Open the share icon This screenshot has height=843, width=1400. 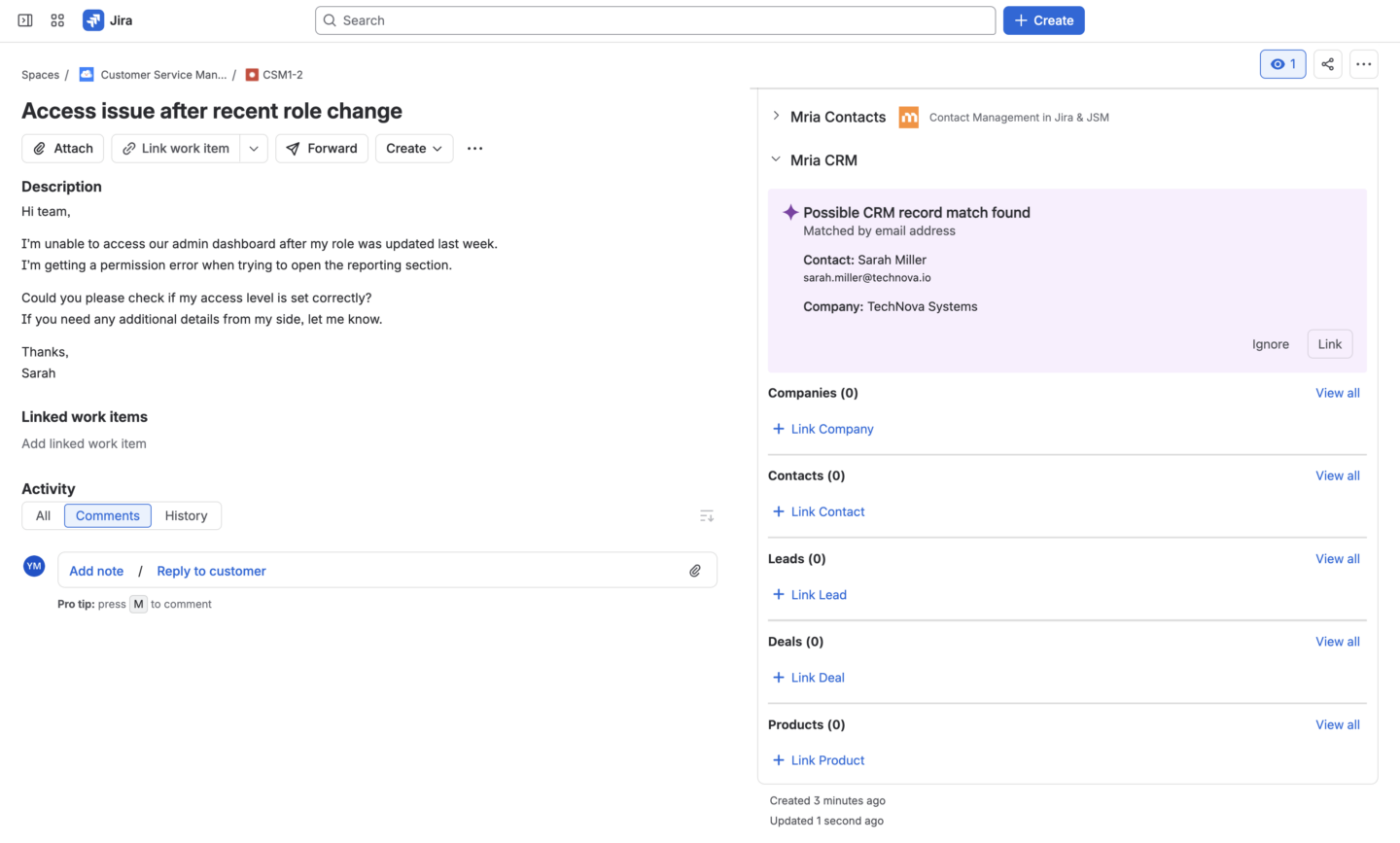1327,64
